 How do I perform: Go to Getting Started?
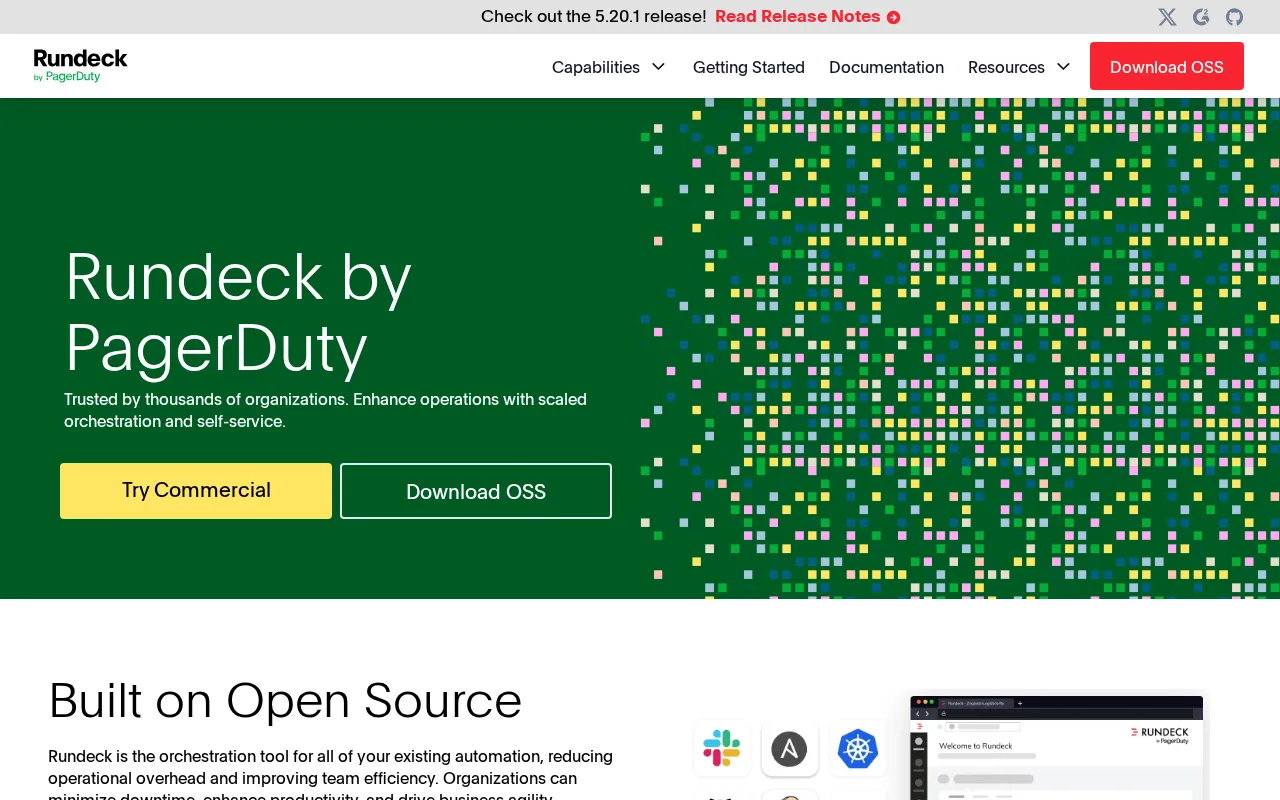(749, 67)
